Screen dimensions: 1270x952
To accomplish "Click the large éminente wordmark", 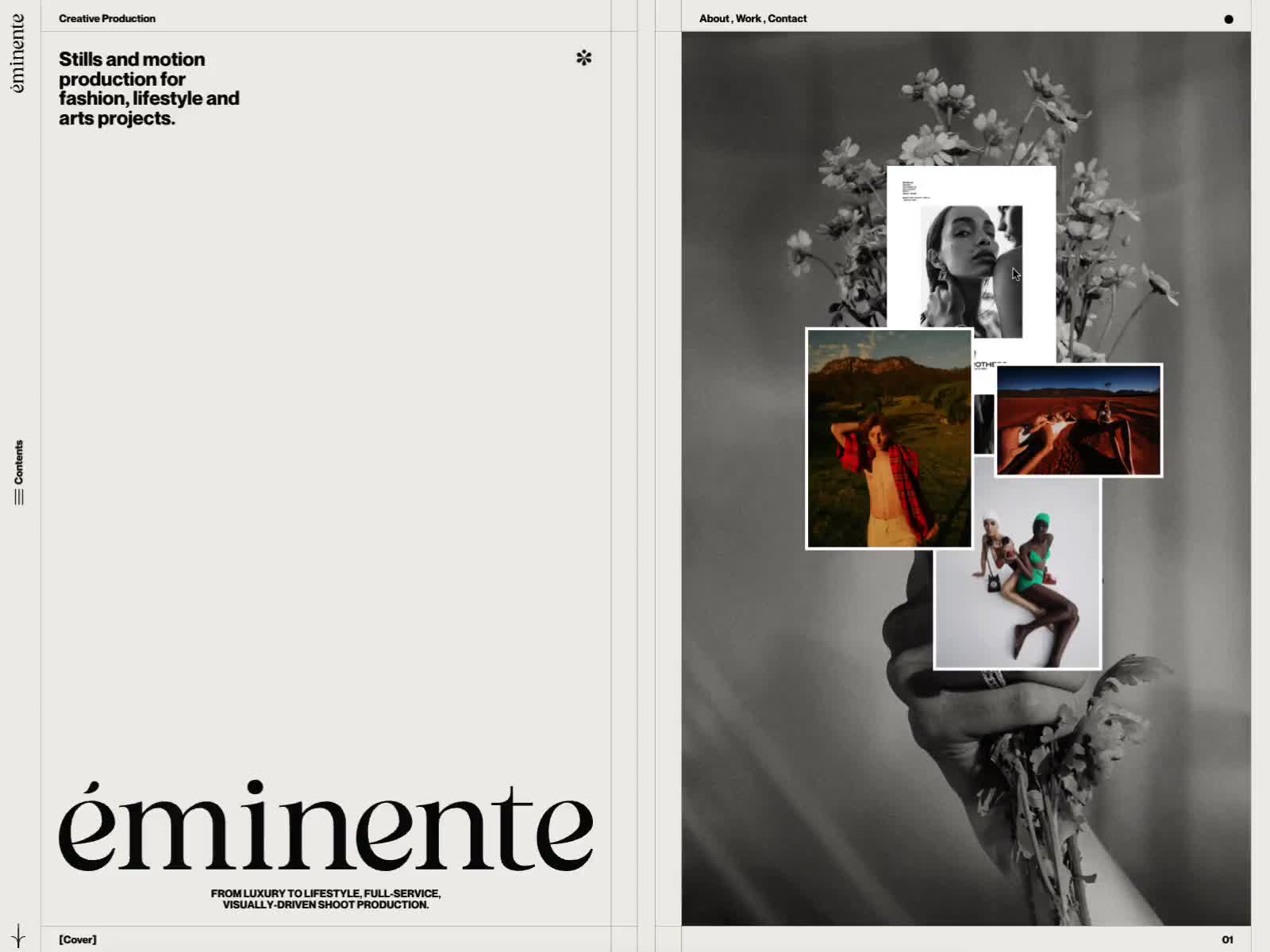I will [325, 824].
